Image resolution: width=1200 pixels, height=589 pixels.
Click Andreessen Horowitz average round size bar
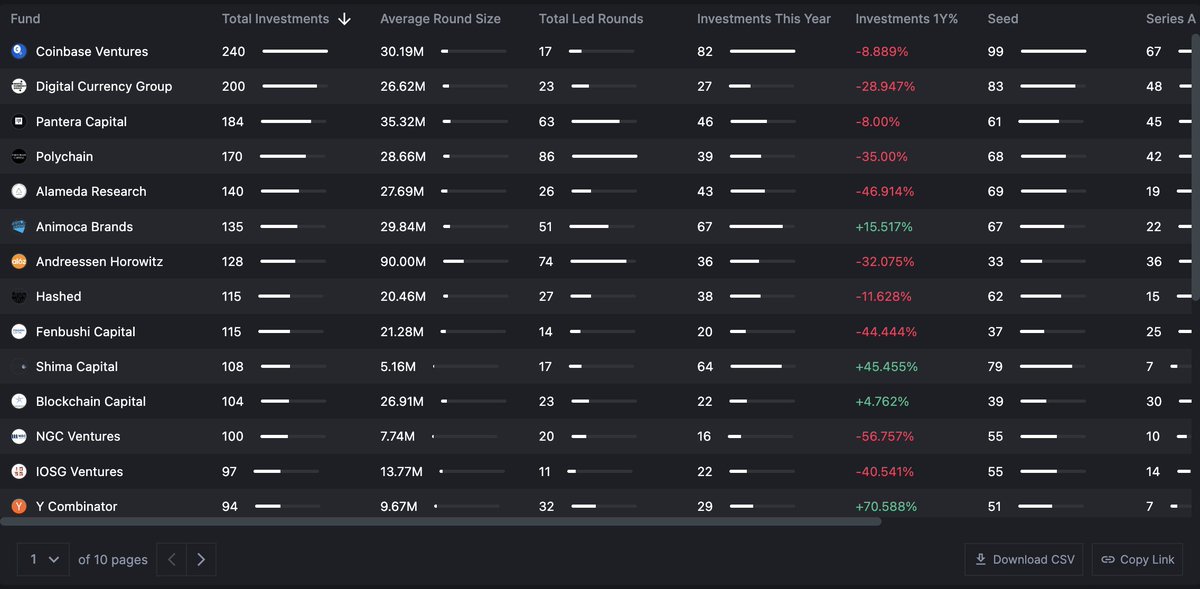click(x=474, y=261)
